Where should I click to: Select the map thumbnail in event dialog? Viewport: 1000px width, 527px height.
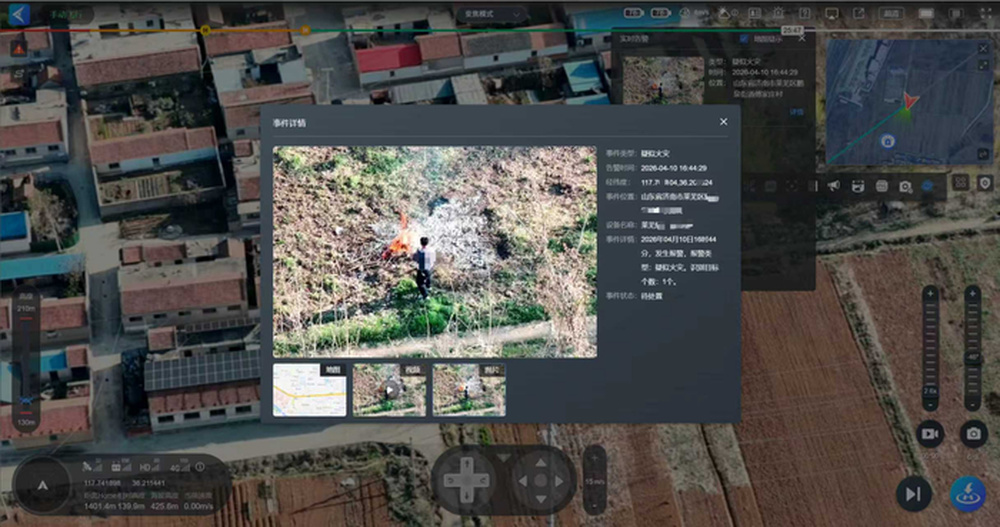309,390
